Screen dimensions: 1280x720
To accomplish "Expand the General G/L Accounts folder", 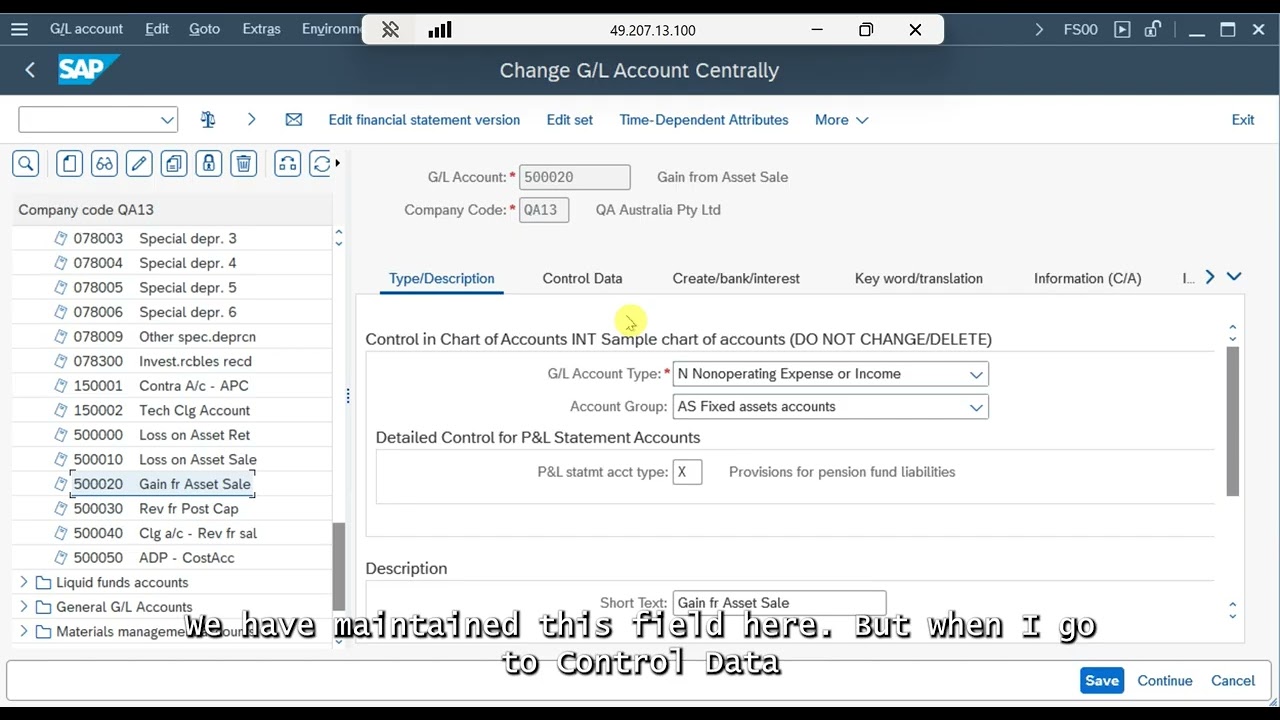I will click(24, 607).
